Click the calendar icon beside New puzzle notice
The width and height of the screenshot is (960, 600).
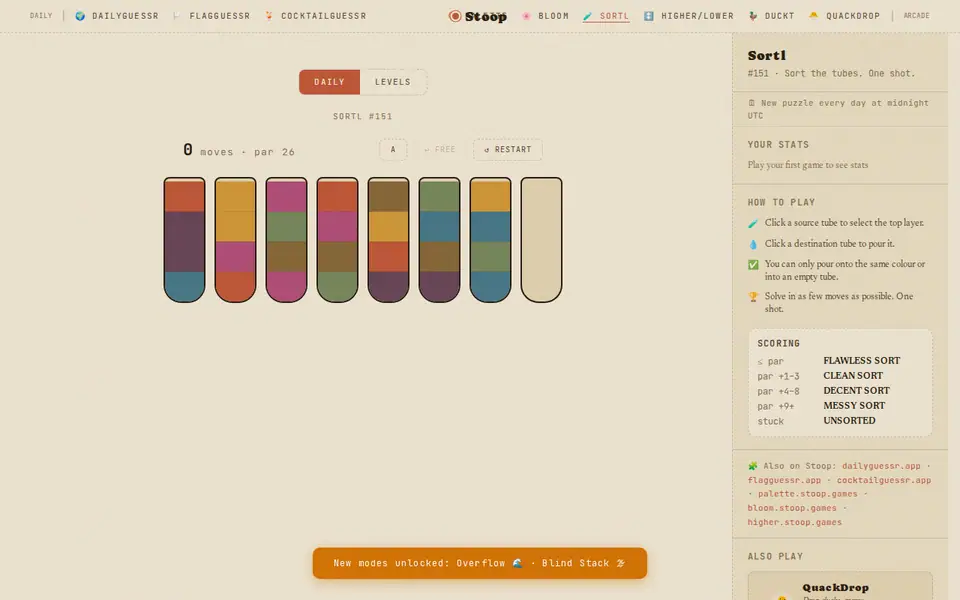(752, 103)
